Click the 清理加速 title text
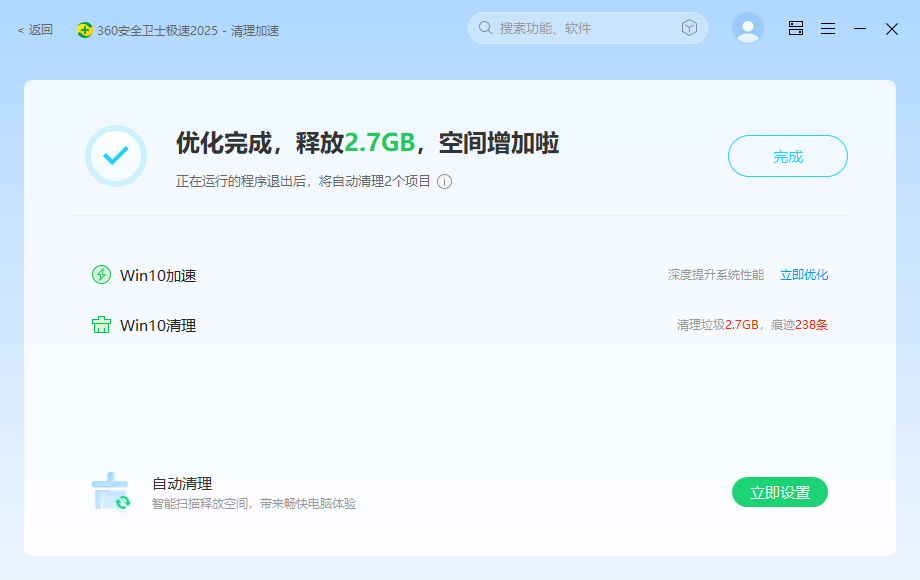The height and width of the screenshot is (580, 920). click(x=254, y=30)
